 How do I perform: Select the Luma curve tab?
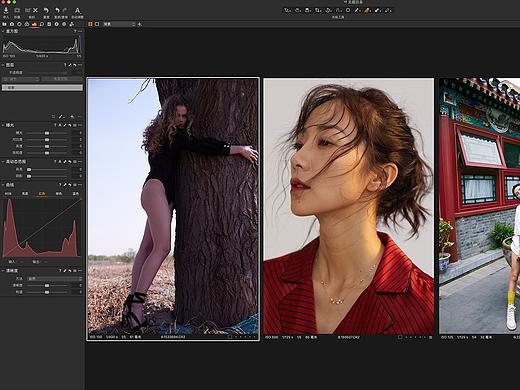point(25,193)
